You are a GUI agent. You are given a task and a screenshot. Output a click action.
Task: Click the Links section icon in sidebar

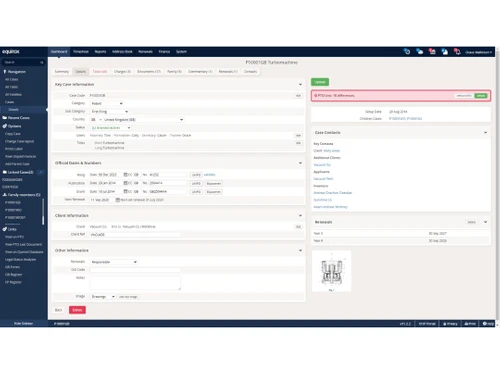[x=5, y=229]
